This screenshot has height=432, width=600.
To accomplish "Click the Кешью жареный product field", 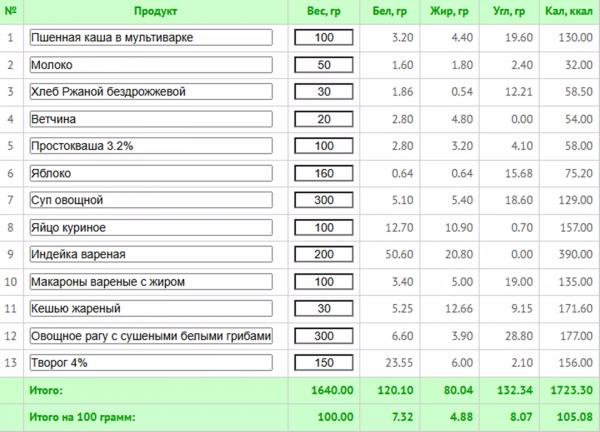I will pyautogui.click(x=151, y=309).
